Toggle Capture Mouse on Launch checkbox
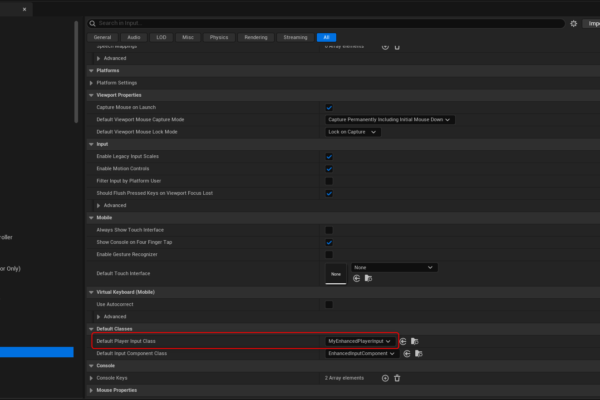The height and width of the screenshot is (400, 600). (329, 108)
